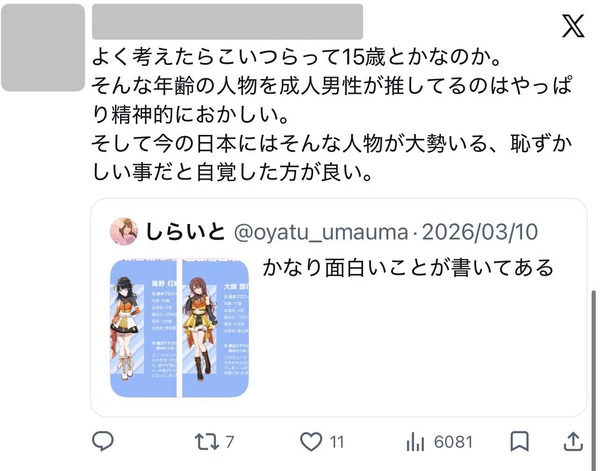Open the share upload icon
600x471 pixels.
(x=573, y=442)
